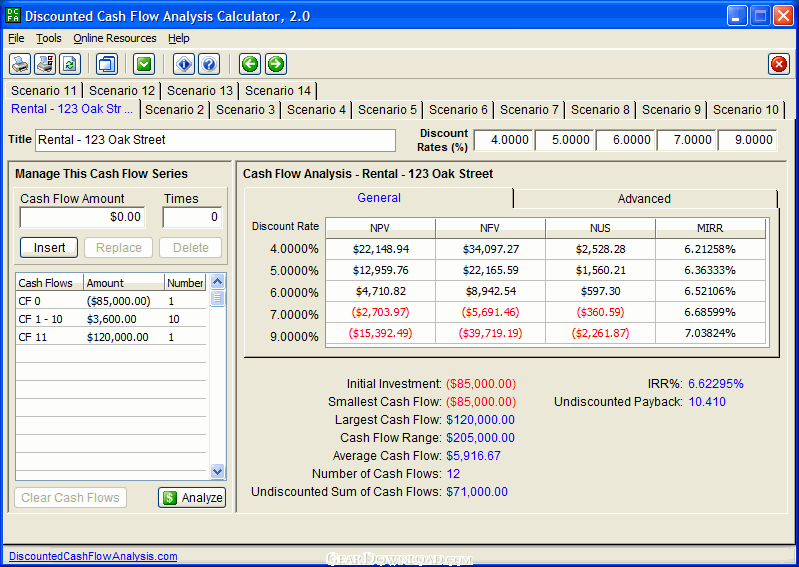Switch to the Scenario 2 tab

[x=174, y=110]
